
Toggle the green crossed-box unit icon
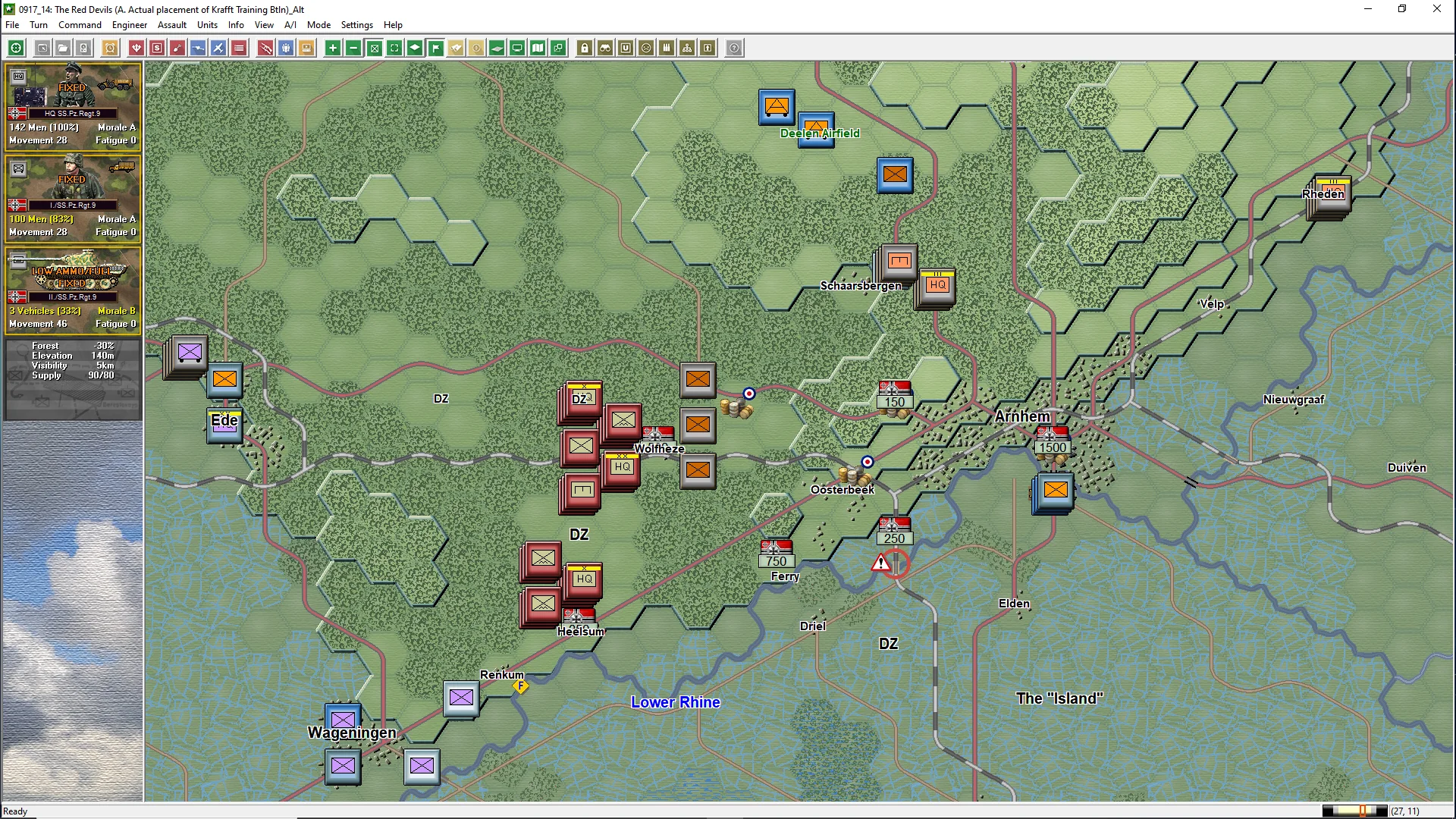[374, 49]
